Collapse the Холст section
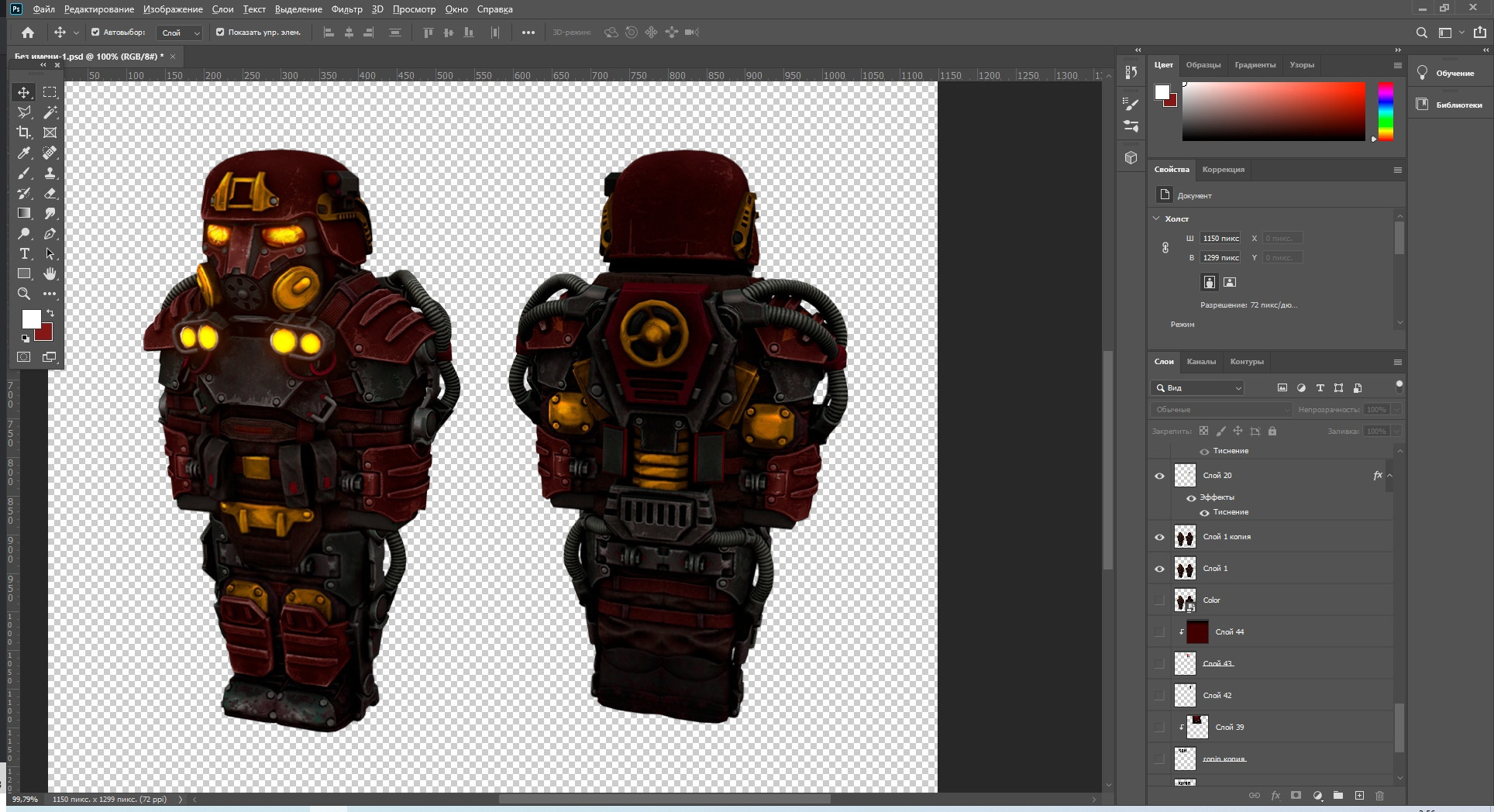1494x812 pixels. 1156,218
